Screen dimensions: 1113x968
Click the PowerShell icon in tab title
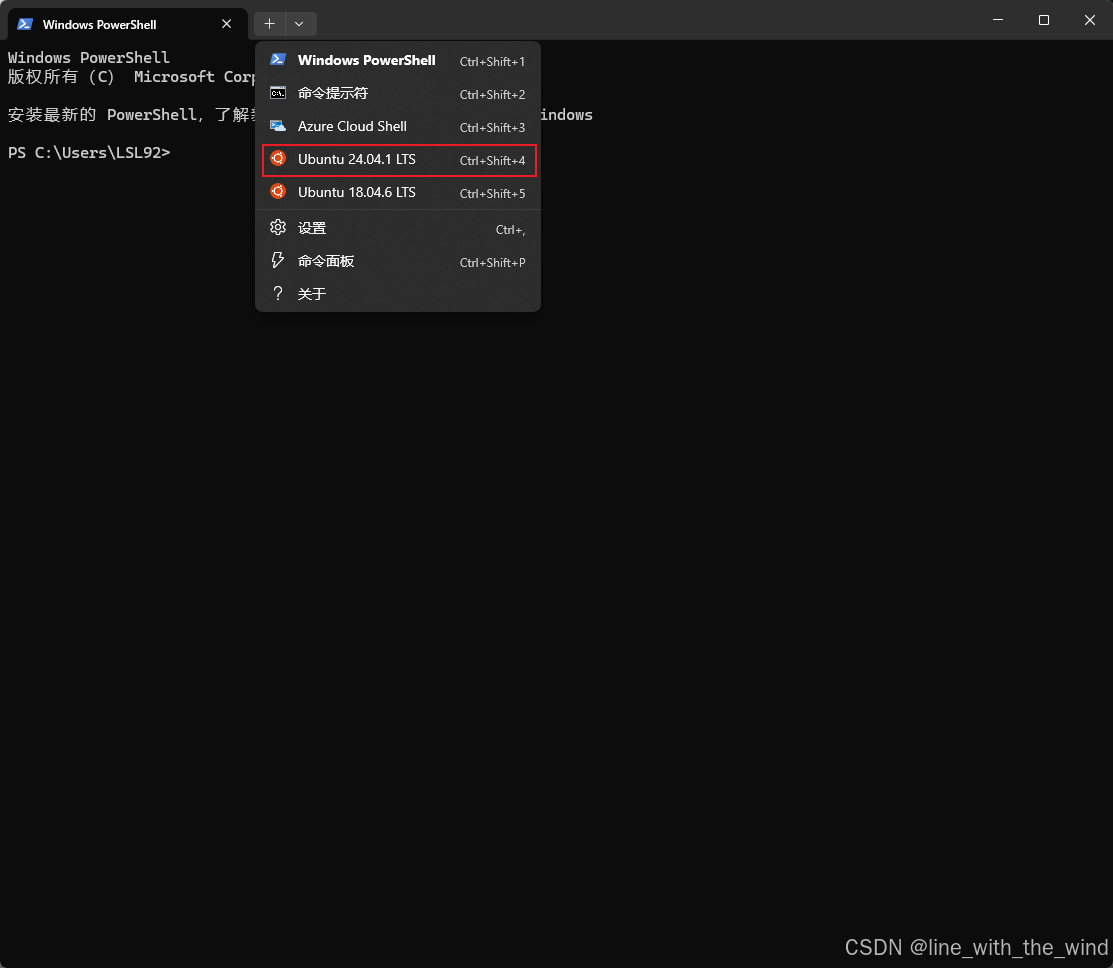pyautogui.click(x=25, y=24)
